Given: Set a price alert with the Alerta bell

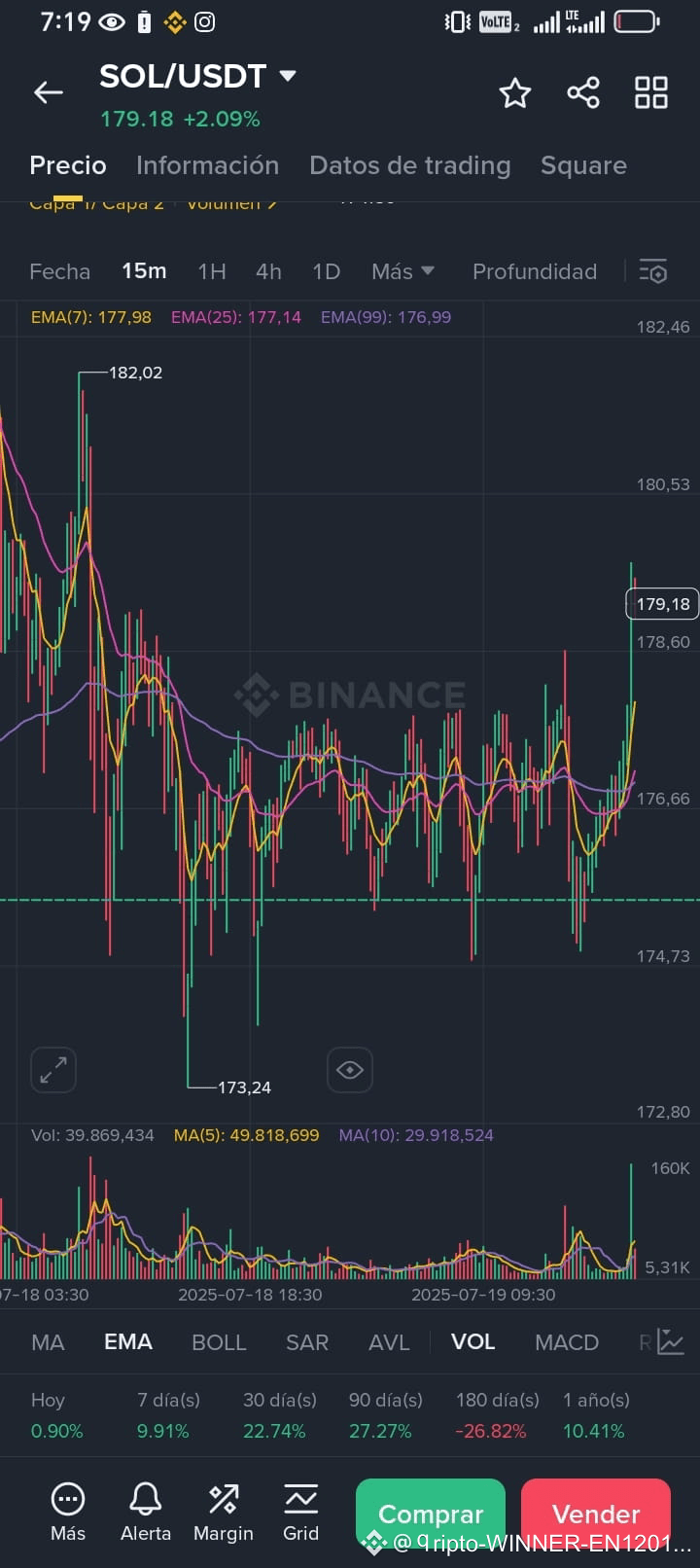Looking at the screenshot, I should (x=146, y=1499).
